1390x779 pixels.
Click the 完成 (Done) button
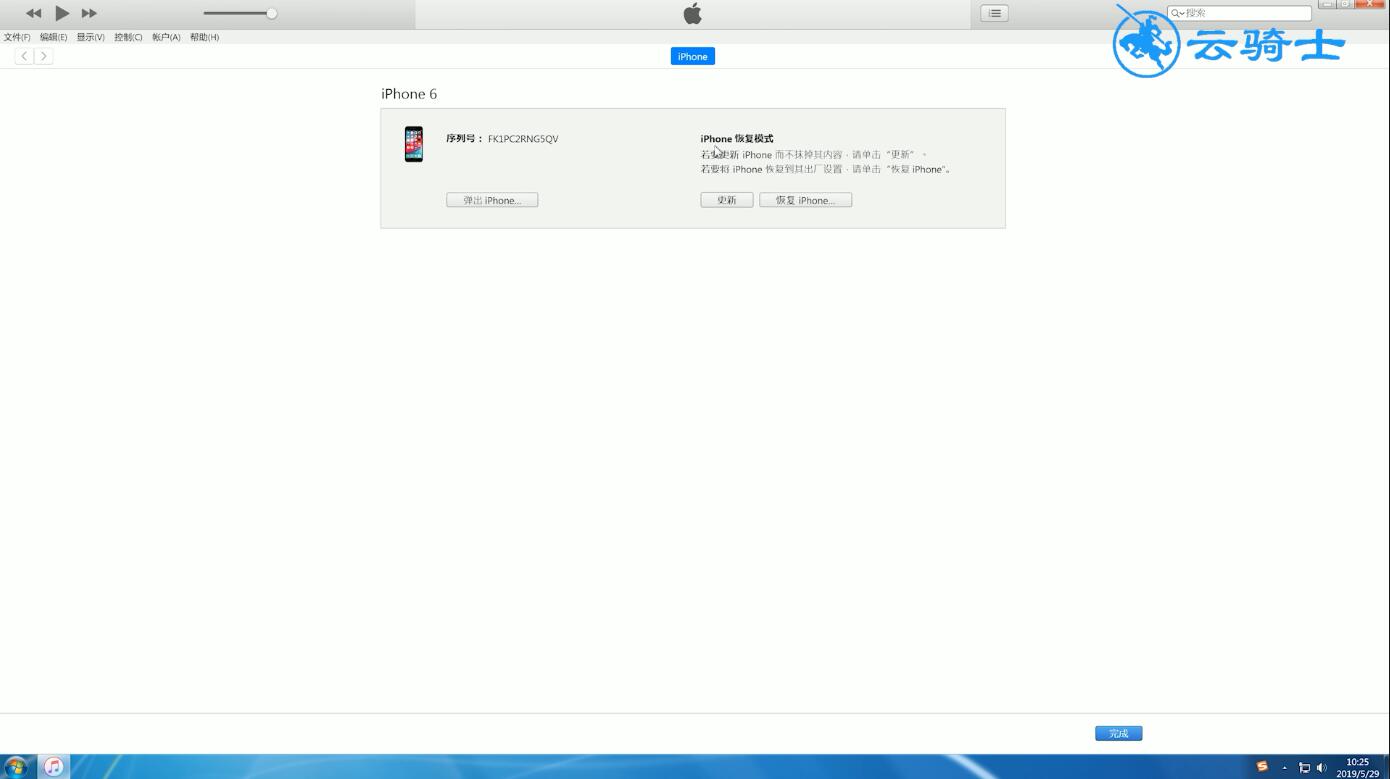1118,733
